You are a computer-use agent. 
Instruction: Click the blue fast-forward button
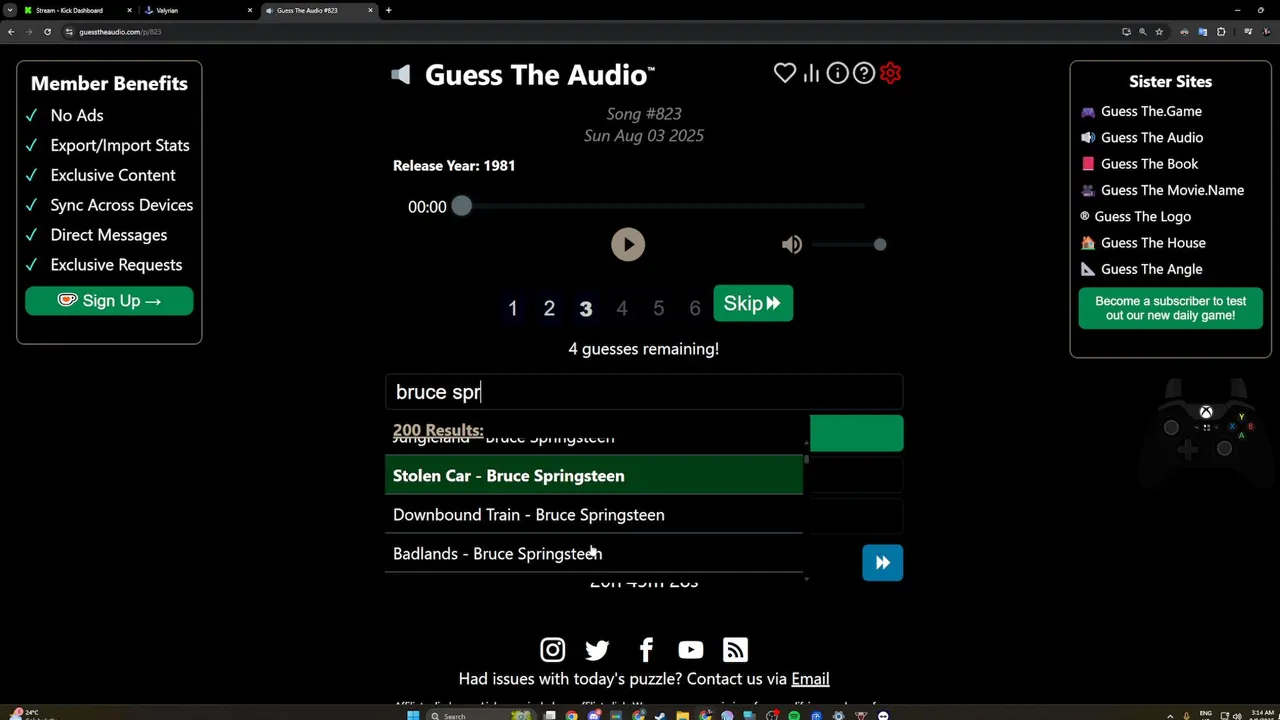[x=882, y=563]
